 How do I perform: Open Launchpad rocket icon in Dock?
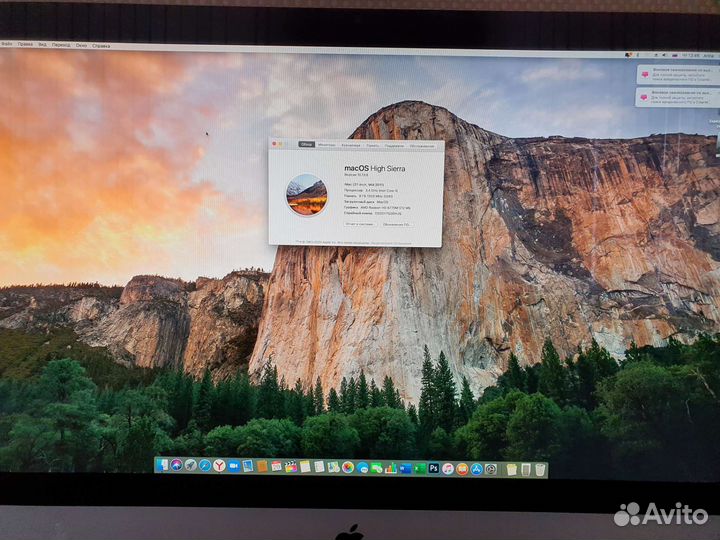coord(191,466)
